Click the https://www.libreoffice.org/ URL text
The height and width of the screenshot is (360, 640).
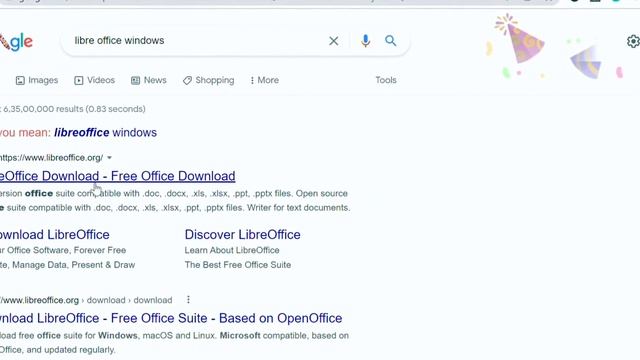[51, 158]
